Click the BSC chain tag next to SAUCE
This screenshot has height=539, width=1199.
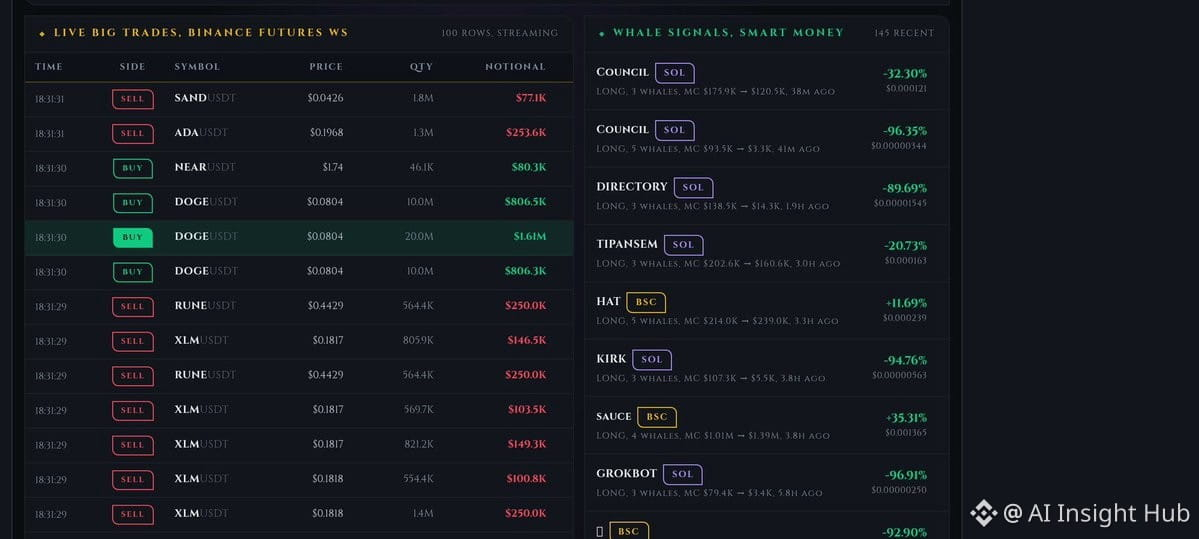(x=657, y=417)
